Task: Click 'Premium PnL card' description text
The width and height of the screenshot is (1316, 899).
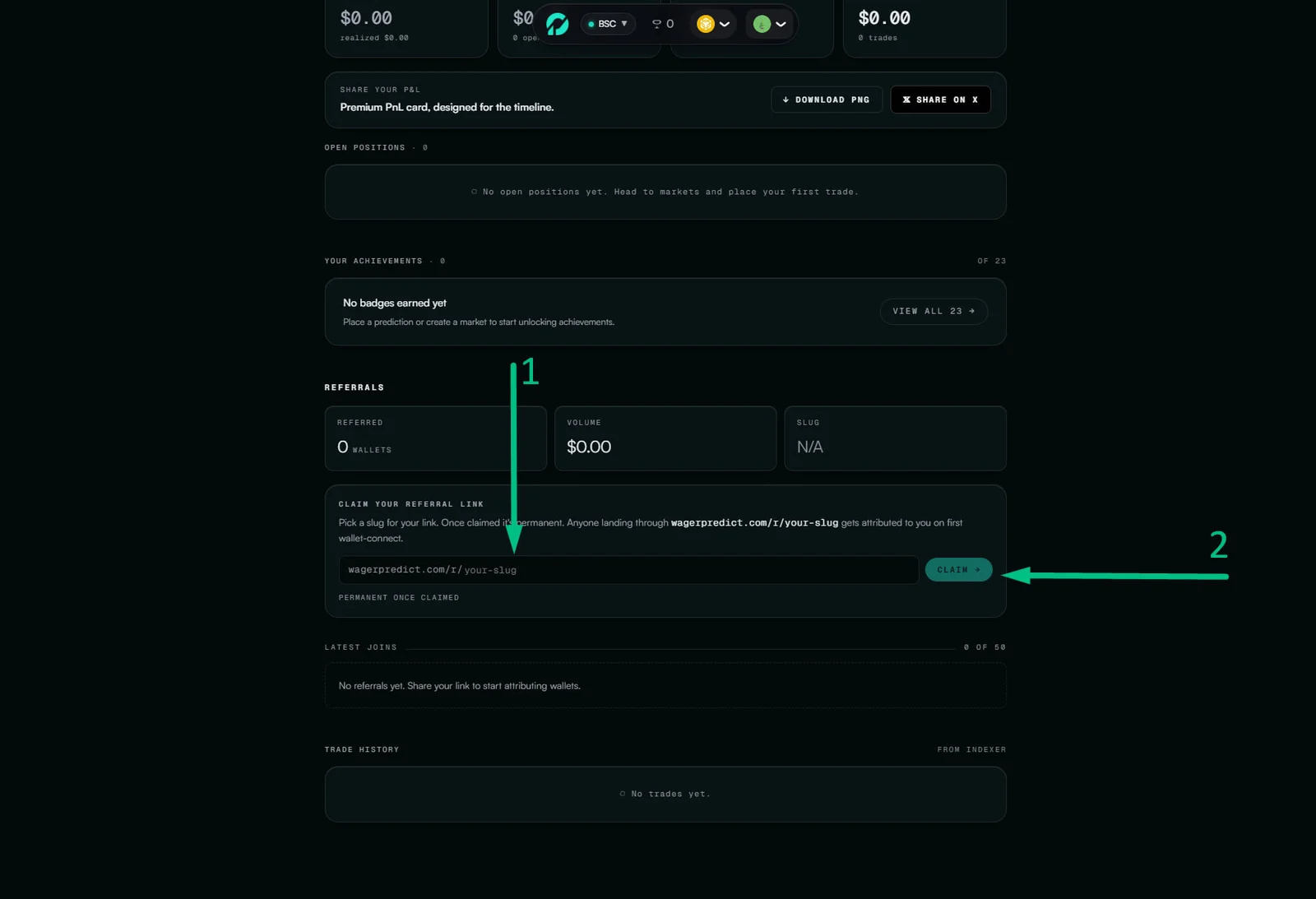Action: (x=447, y=107)
